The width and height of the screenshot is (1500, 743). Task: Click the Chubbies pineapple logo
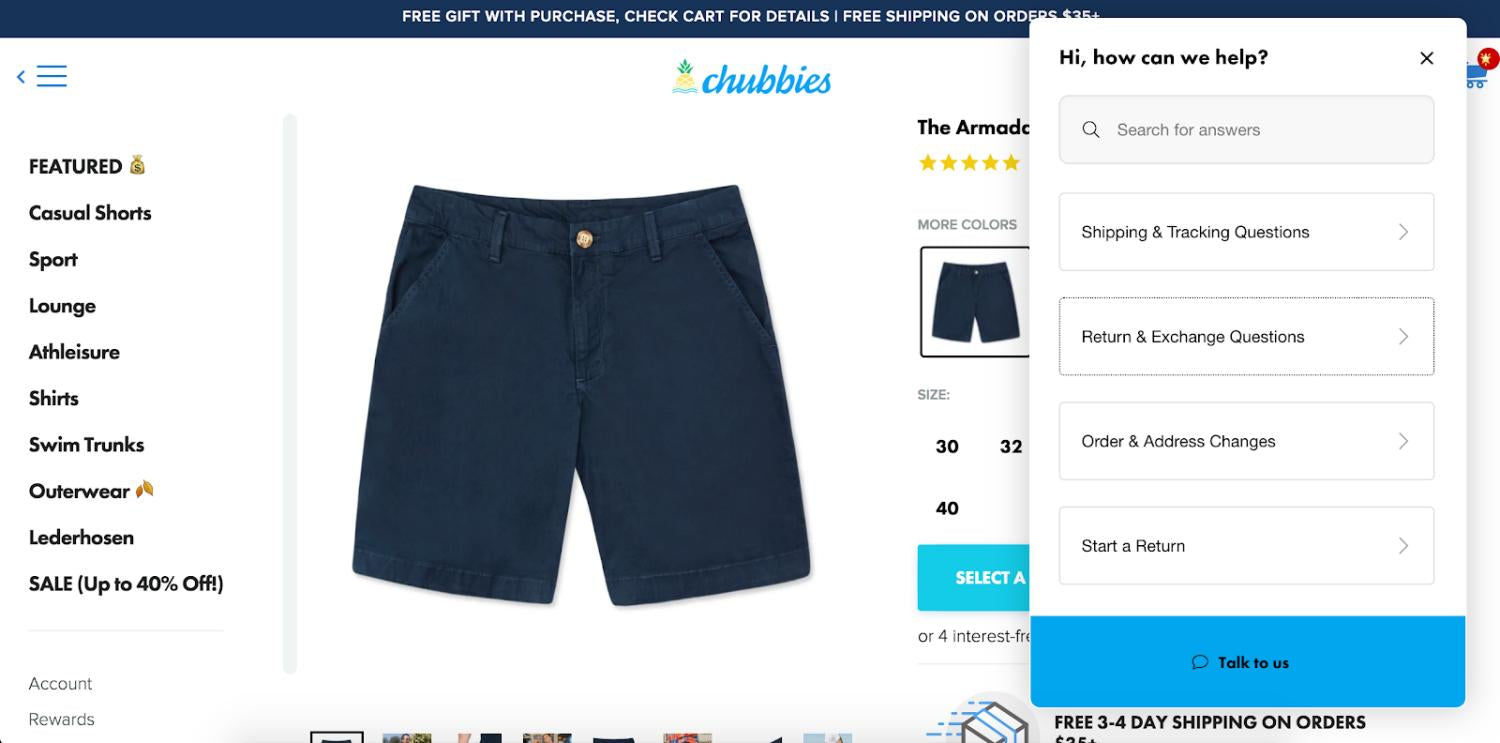[x=751, y=77]
